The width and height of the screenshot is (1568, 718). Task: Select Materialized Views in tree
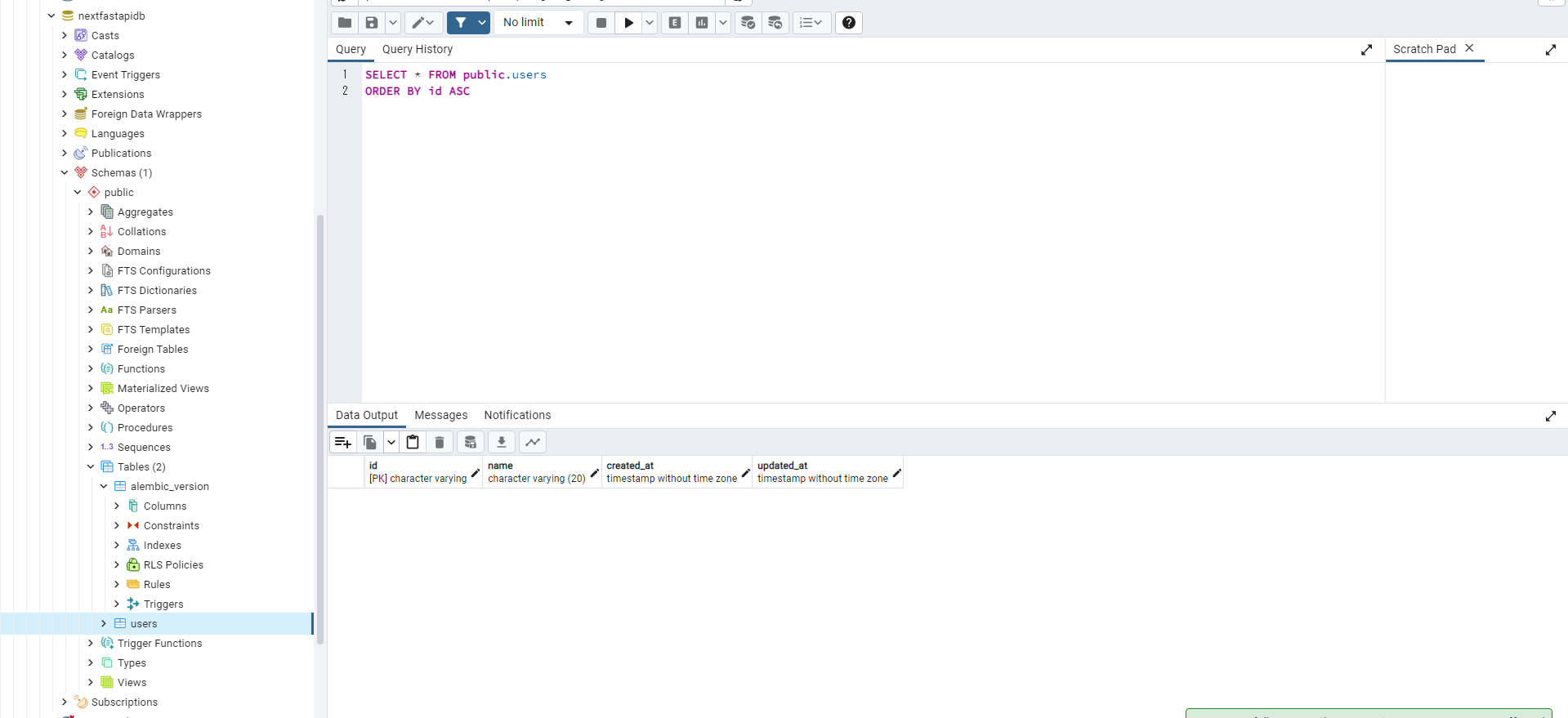(x=163, y=388)
